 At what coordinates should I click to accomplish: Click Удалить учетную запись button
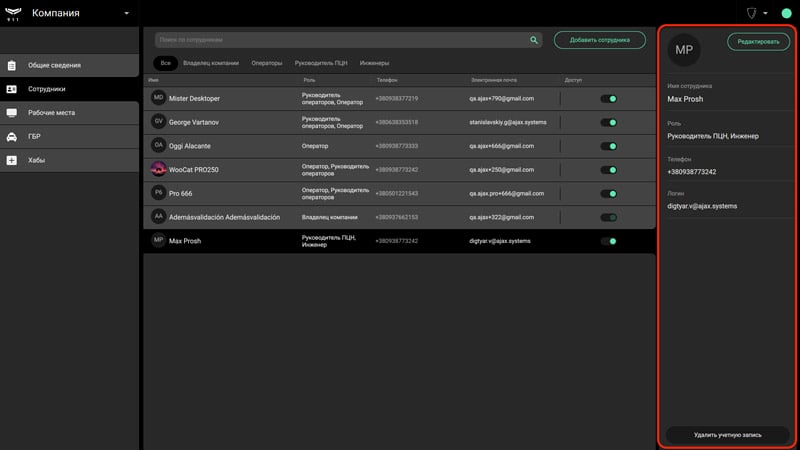coord(728,435)
